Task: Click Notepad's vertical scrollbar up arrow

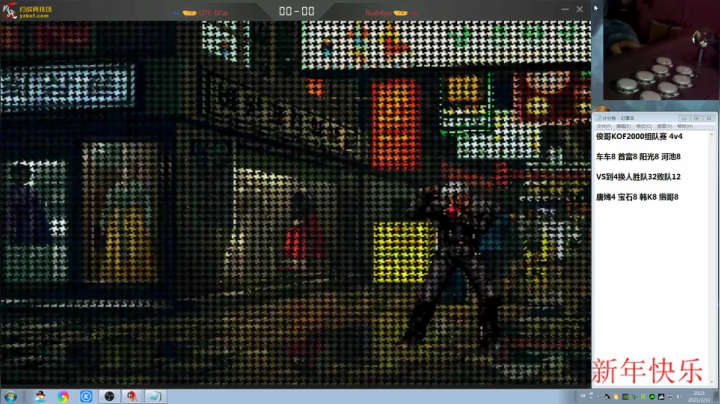Action: pos(712,135)
